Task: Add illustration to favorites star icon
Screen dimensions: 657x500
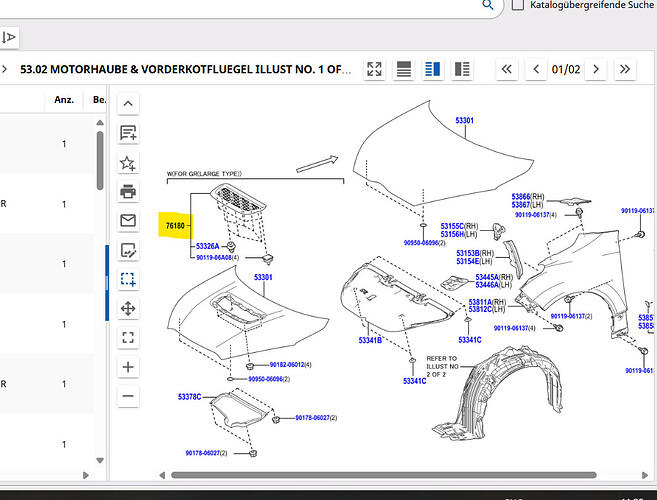Action: 128,162
